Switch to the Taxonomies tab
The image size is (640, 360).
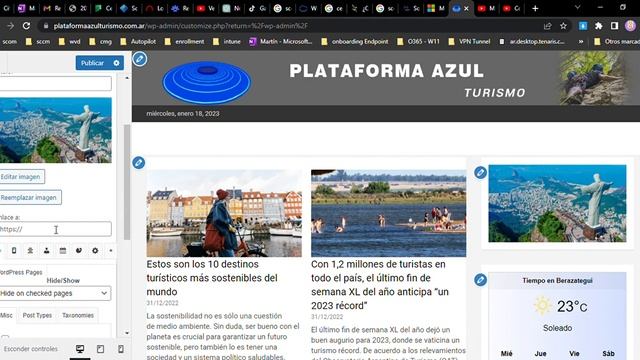coord(78,315)
